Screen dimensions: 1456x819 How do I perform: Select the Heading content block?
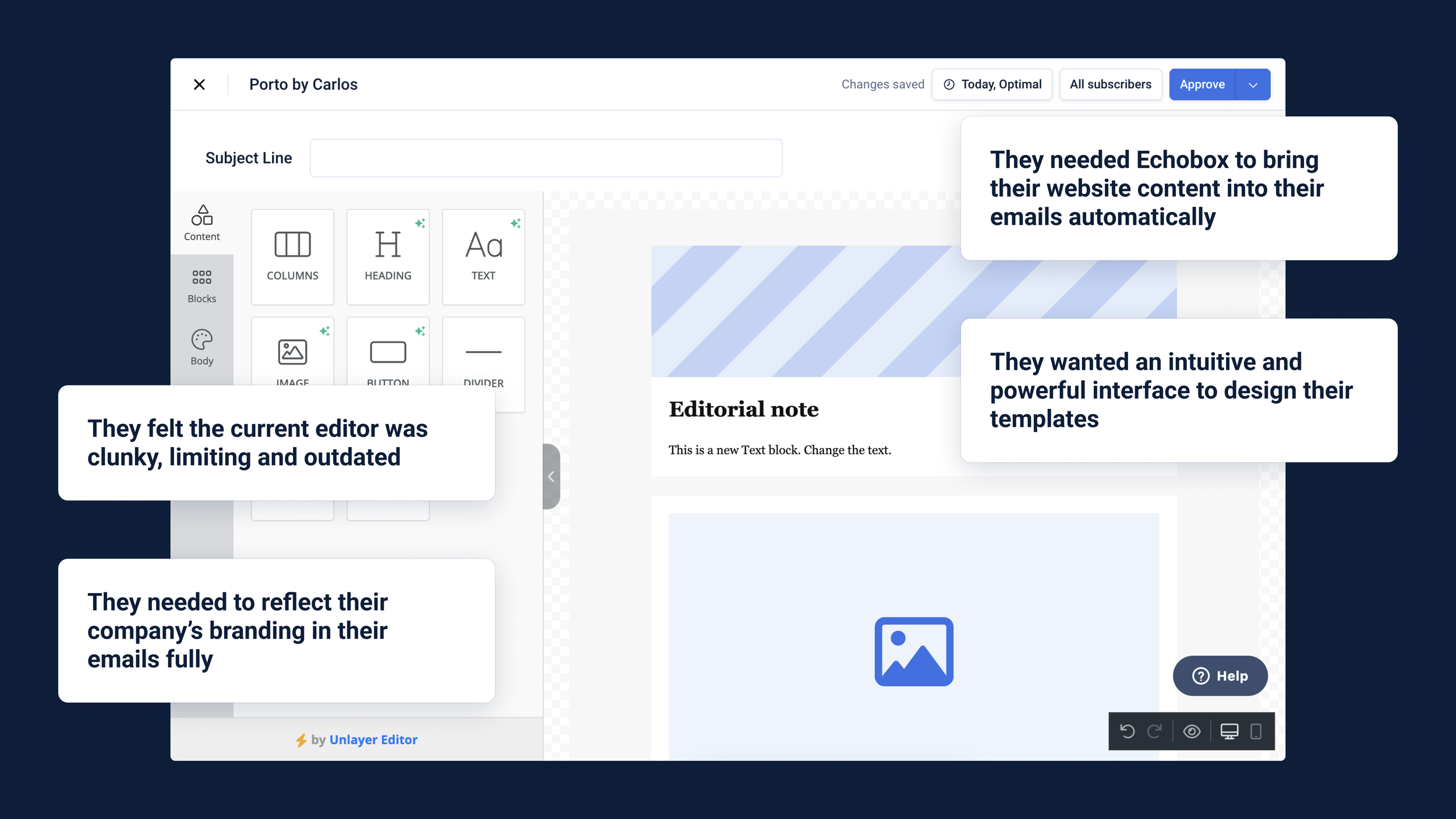point(388,256)
